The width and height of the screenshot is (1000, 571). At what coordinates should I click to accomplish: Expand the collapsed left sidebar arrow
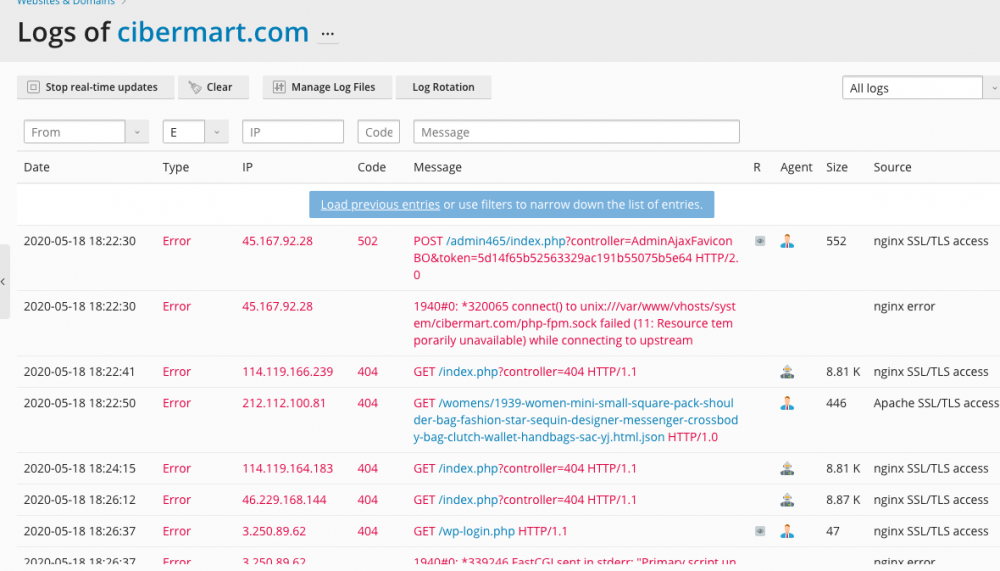coord(4,281)
